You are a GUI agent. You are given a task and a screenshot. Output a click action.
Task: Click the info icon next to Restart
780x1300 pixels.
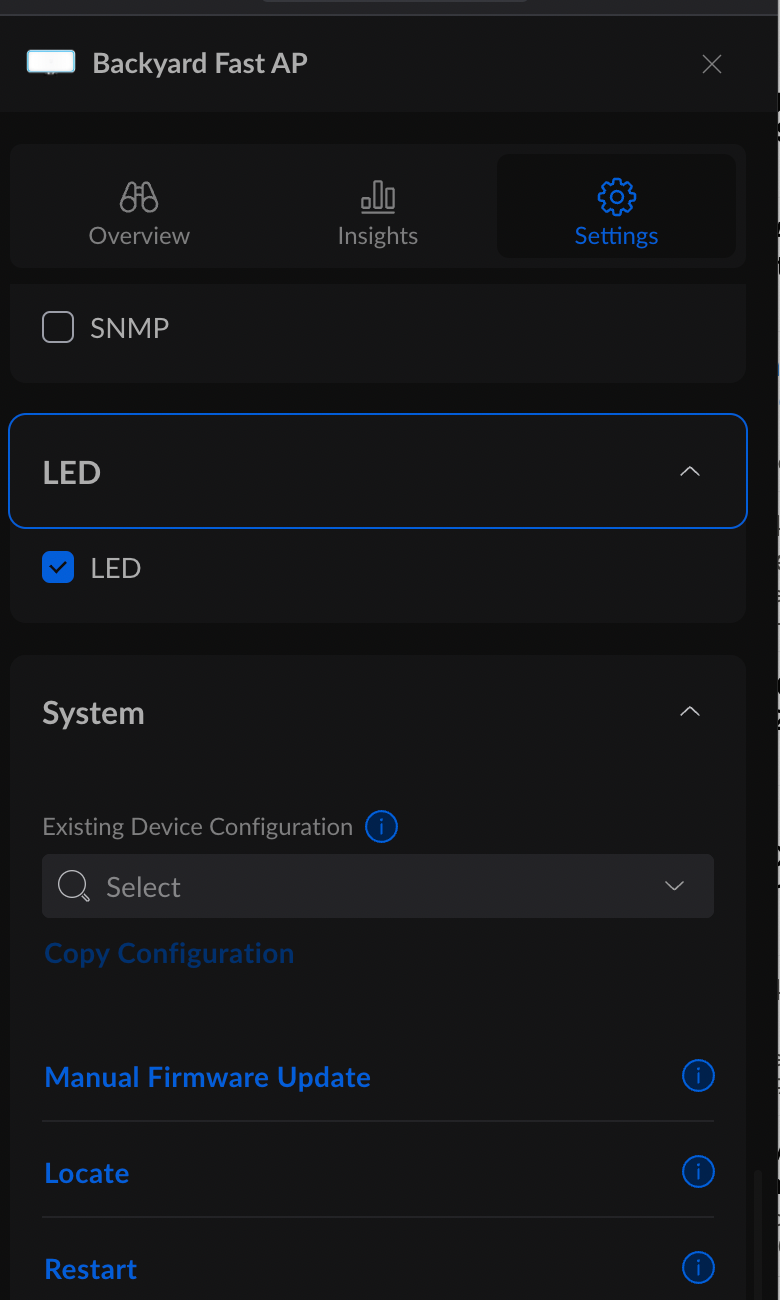pyautogui.click(x=698, y=1268)
